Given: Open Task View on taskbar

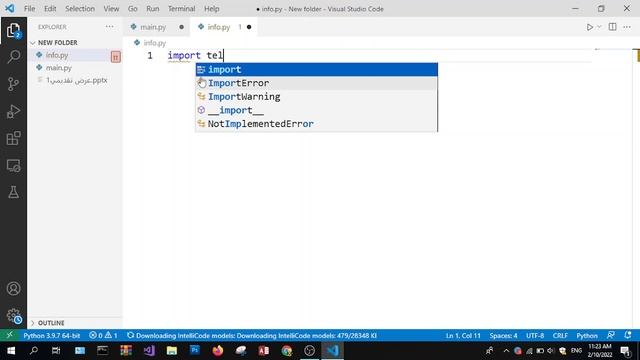Looking at the screenshot, I should tap(56, 351).
